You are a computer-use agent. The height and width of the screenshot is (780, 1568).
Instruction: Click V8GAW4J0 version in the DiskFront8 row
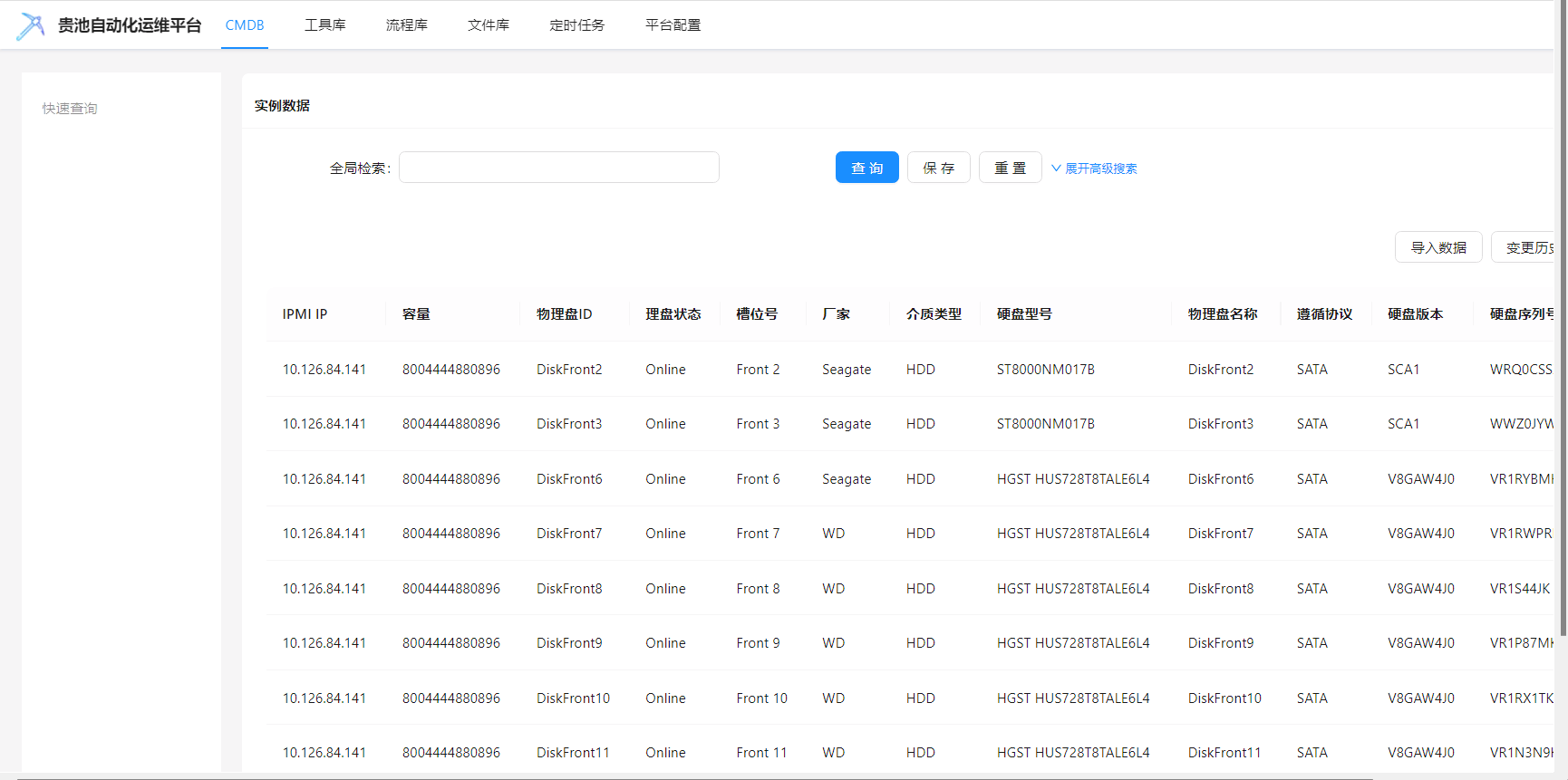pyautogui.click(x=1421, y=589)
